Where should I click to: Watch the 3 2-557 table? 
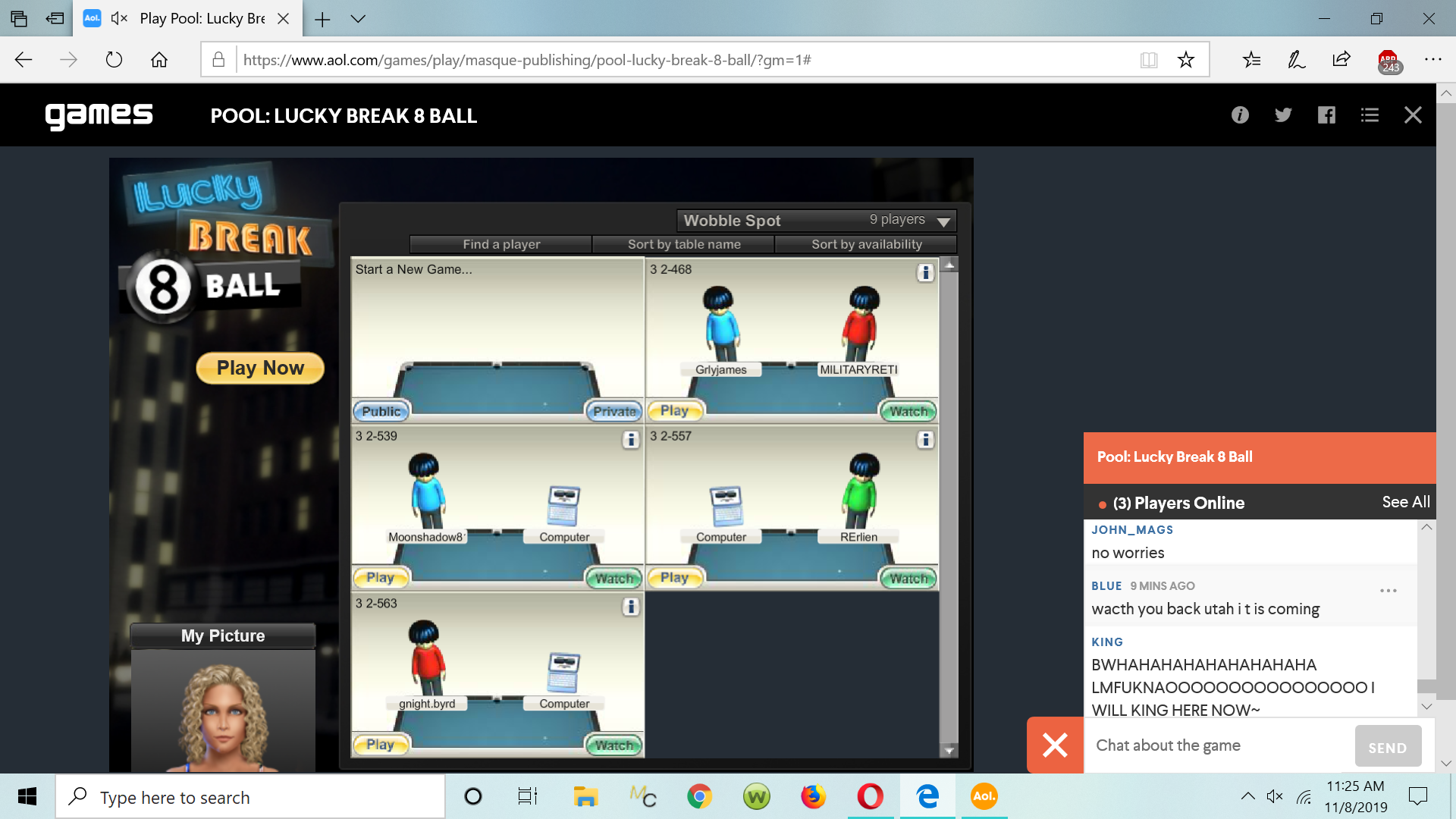(x=908, y=579)
